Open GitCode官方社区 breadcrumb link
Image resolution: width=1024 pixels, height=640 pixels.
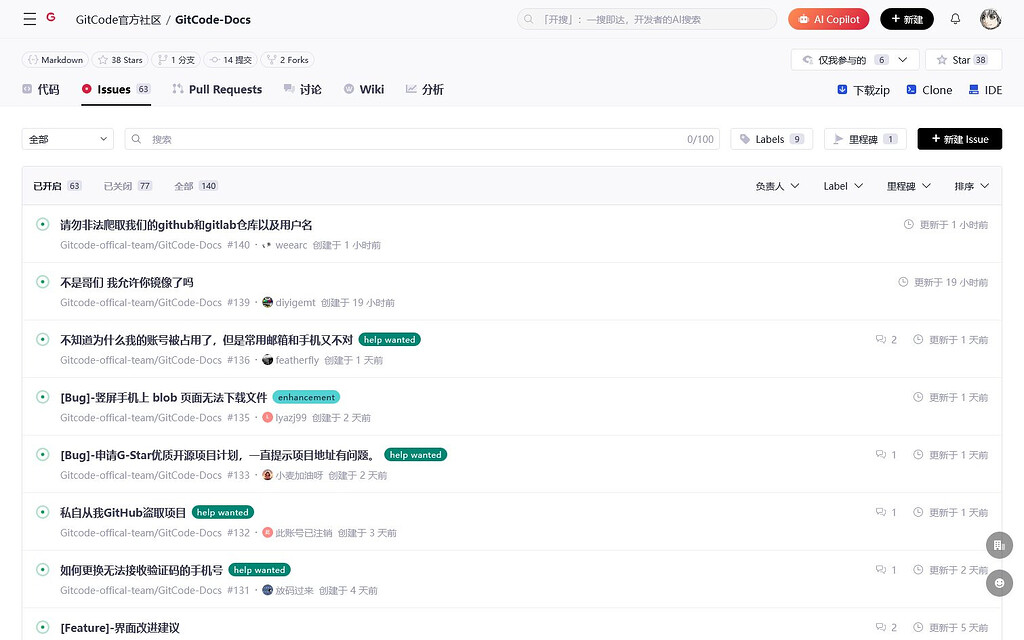118,20
